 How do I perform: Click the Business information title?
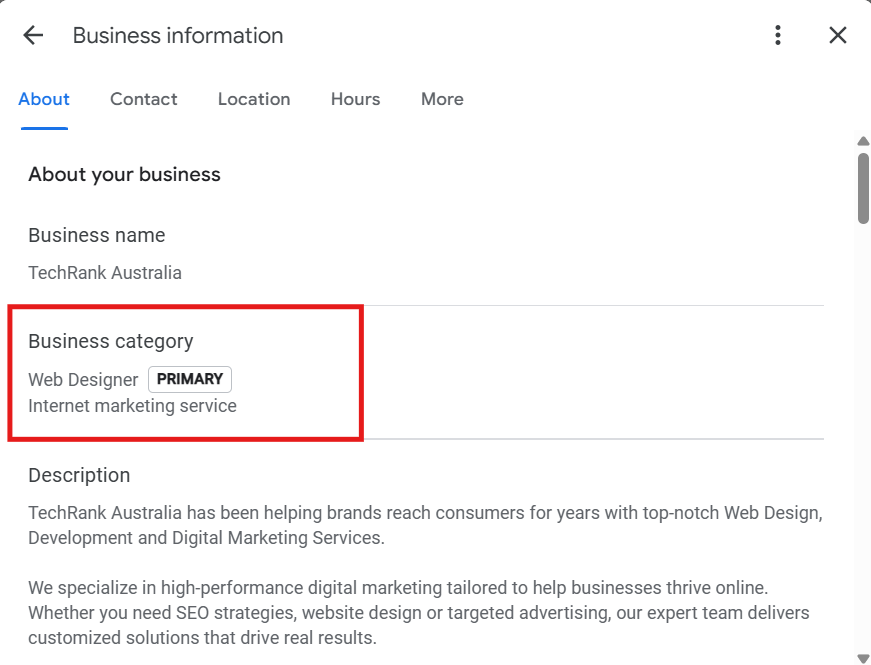tap(178, 36)
